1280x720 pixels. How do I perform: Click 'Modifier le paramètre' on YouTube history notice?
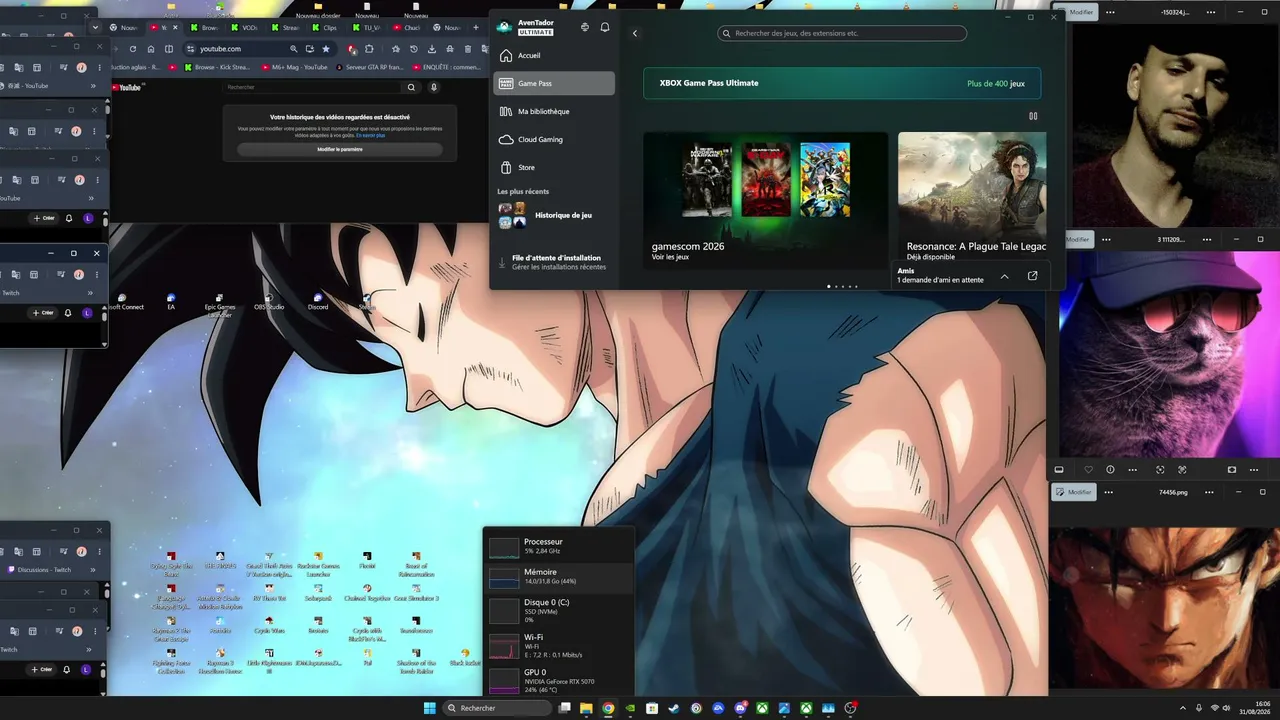(x=340, y=149)
